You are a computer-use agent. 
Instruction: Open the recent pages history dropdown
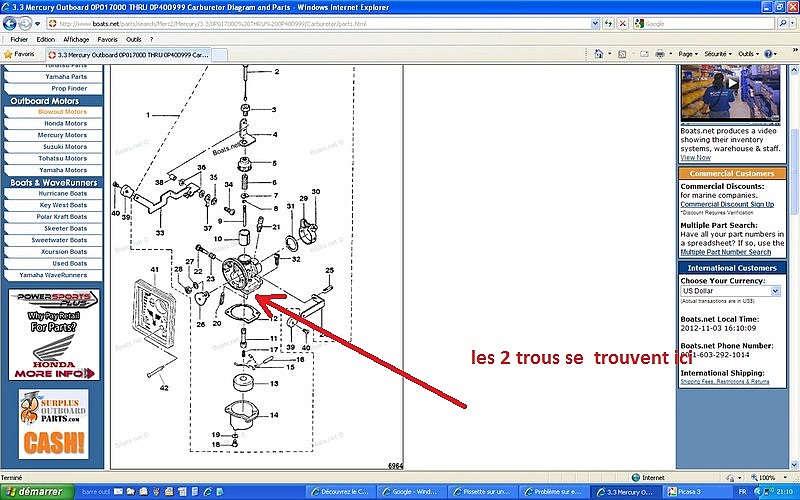[x=37, y=24]
